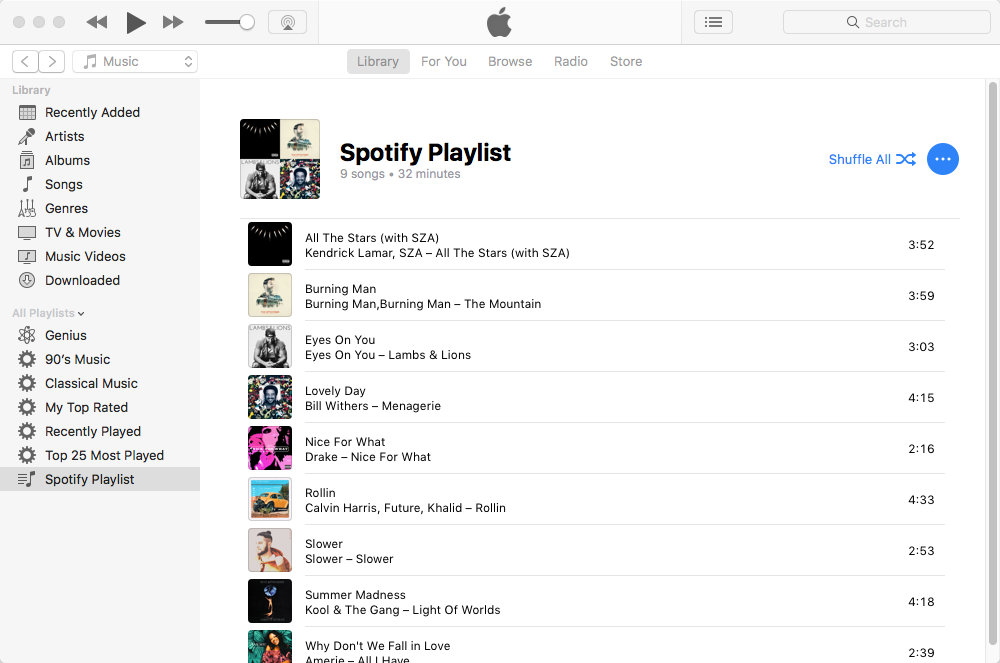Image resolution: width=1000 pixels, height=663 pixels.
Task: Open the AirPlay icon in the toolbar
Action: (x=288, y=21)
